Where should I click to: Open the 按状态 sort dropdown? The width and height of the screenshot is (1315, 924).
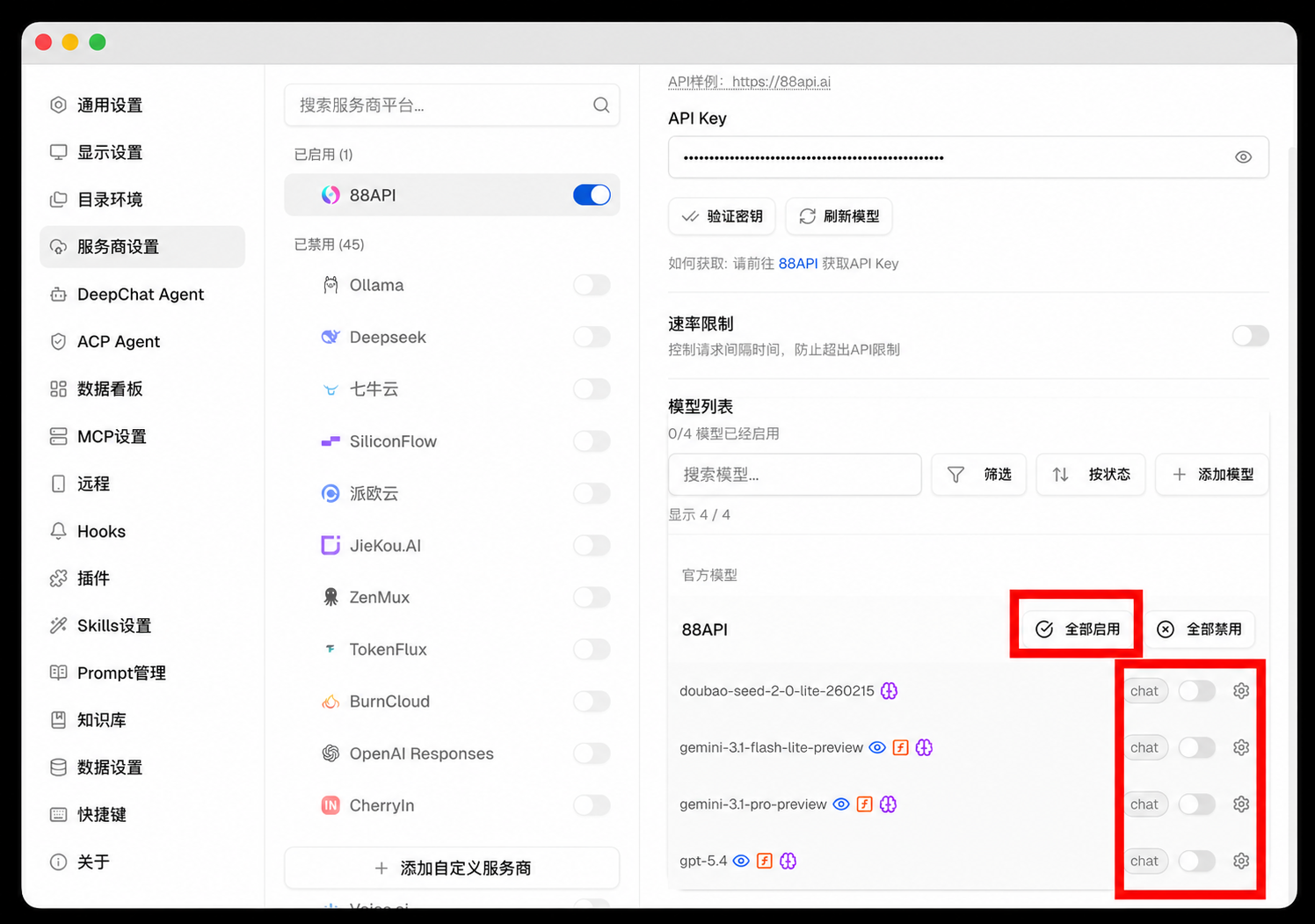tap(1091, 475)
